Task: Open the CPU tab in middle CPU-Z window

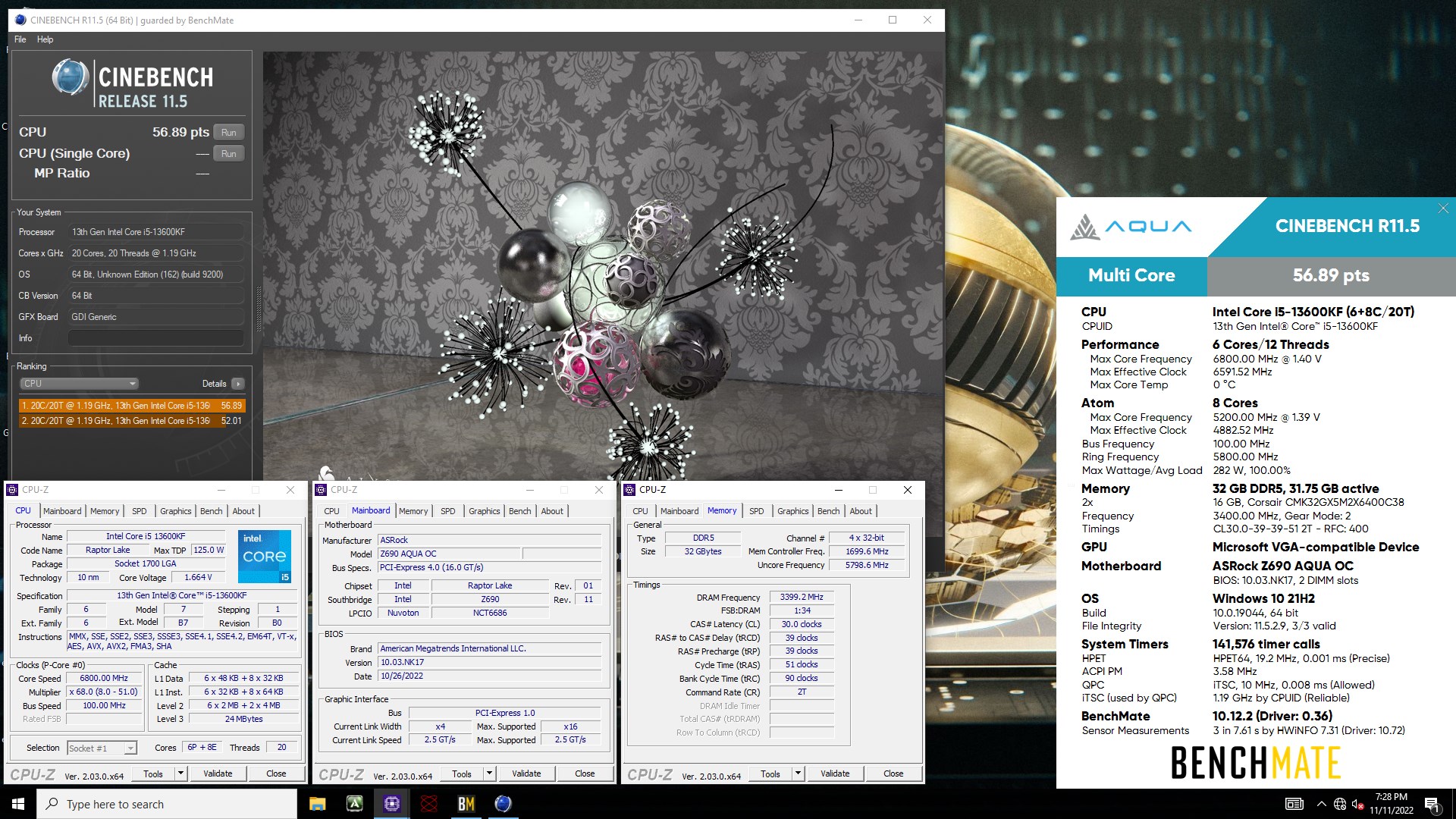Action: [x=331, y=511]
